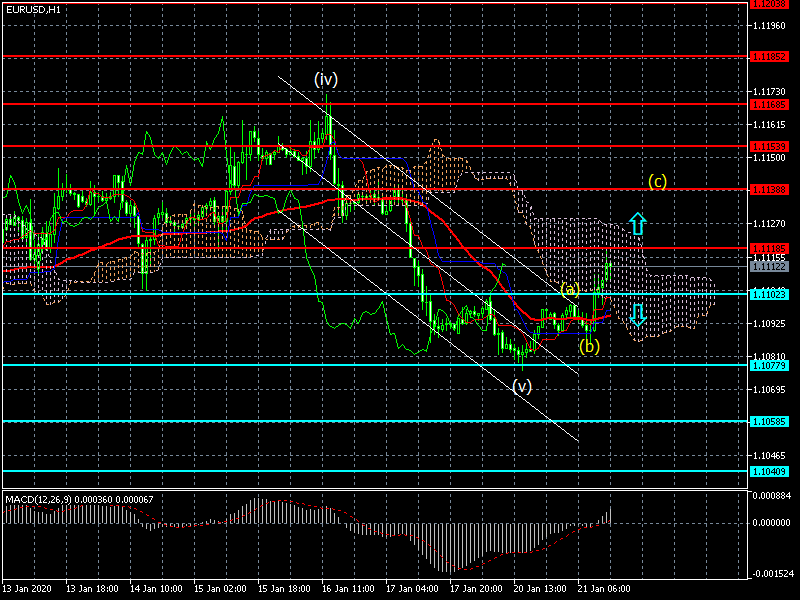
Task: Click the 0.000884 MACD scale value
Action: click(771, 495)
